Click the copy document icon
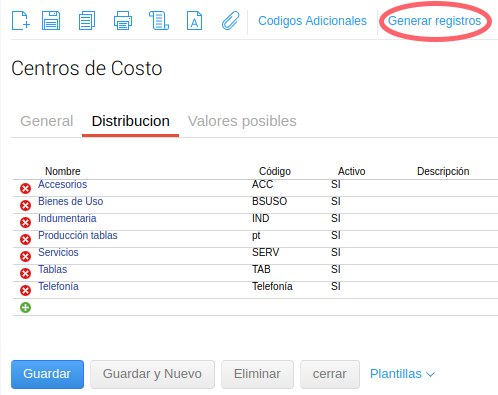Image resolution: width=498 pixels, height=395 pixels. tap(87, 21)
